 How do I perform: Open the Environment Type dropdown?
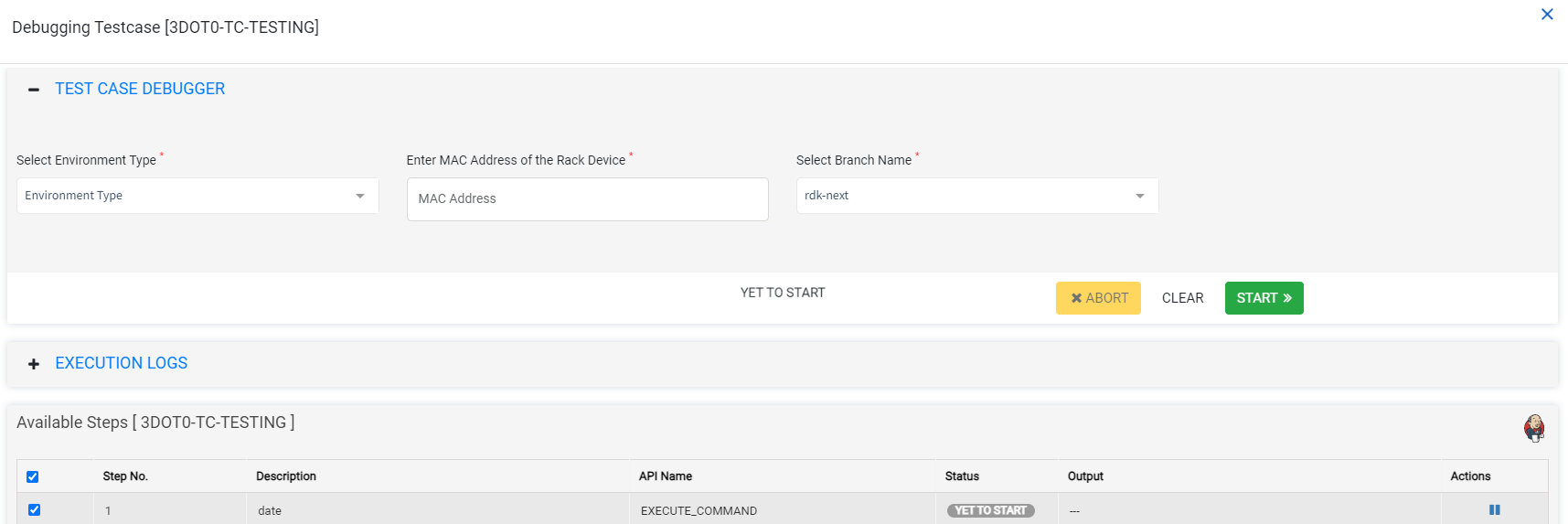tap(197, 196)
